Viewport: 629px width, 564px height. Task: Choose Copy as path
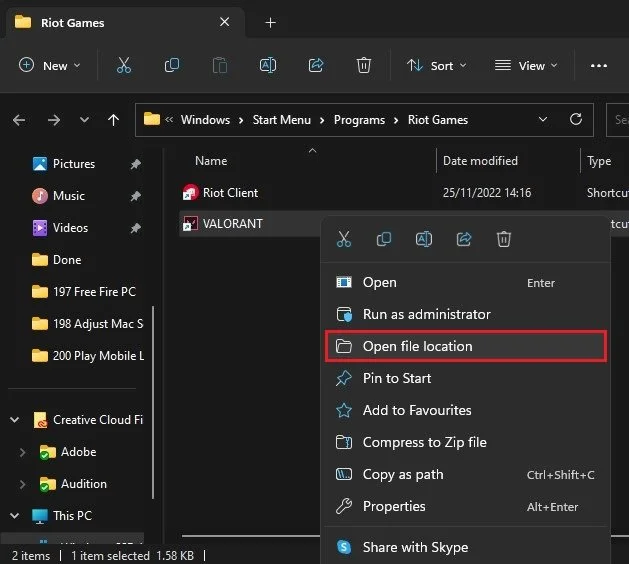pyautogui.click(x=466, y=475)
